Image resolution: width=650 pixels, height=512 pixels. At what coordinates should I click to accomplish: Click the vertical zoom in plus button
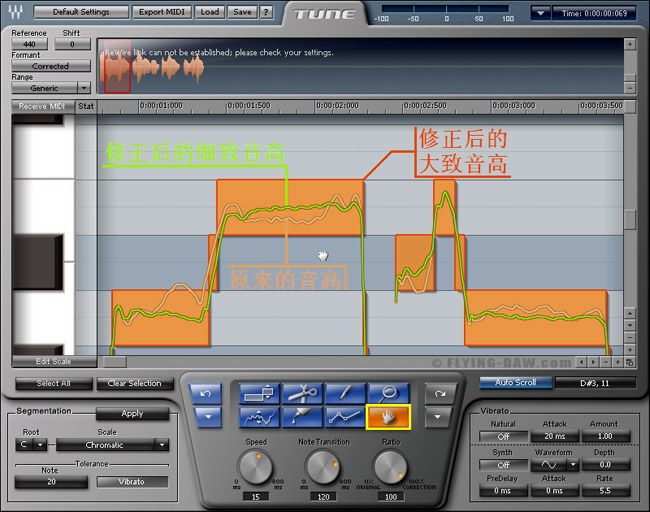tap(630, 349)
